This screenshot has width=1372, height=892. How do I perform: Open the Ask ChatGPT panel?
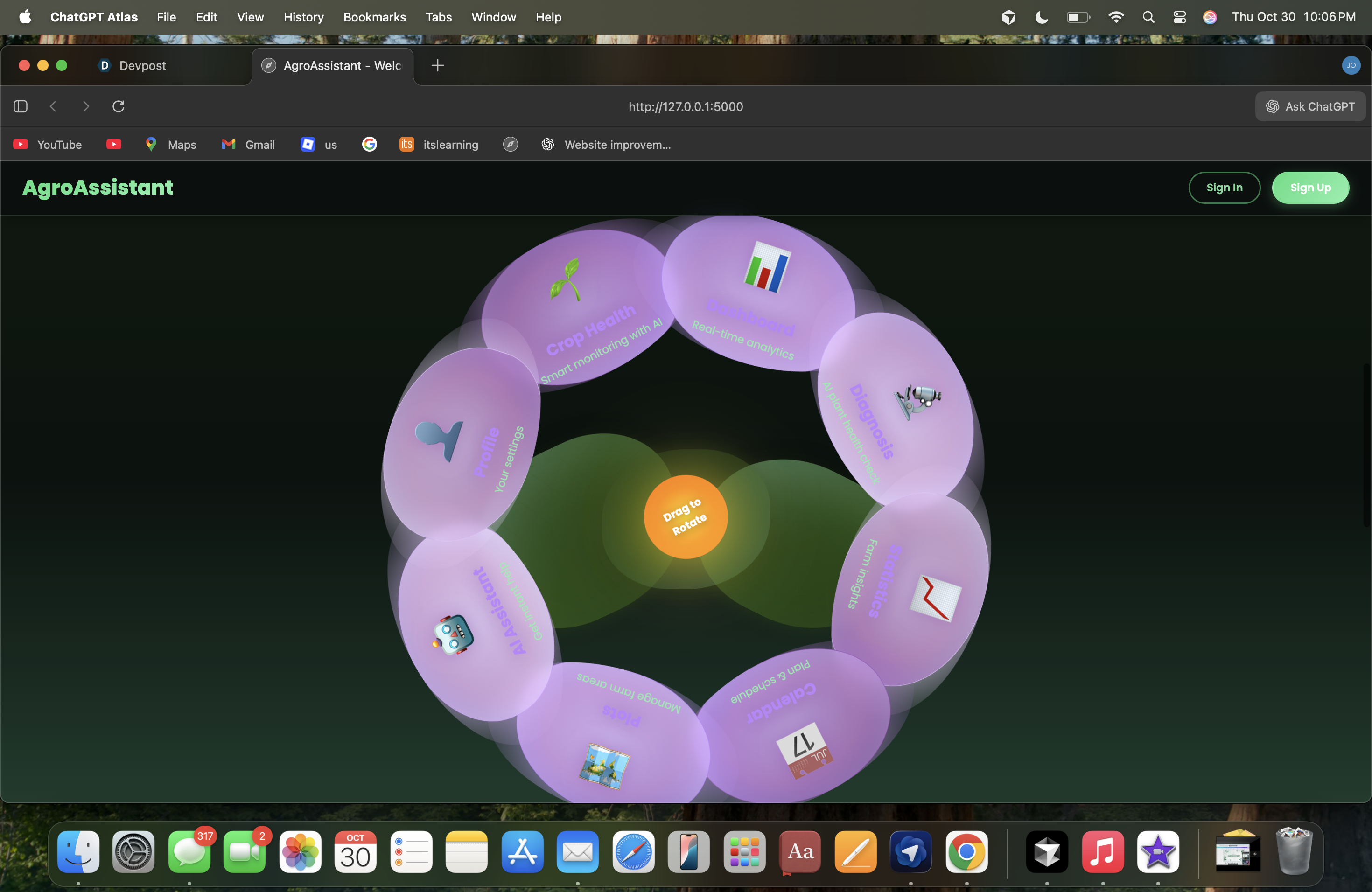pos(1310,107)
